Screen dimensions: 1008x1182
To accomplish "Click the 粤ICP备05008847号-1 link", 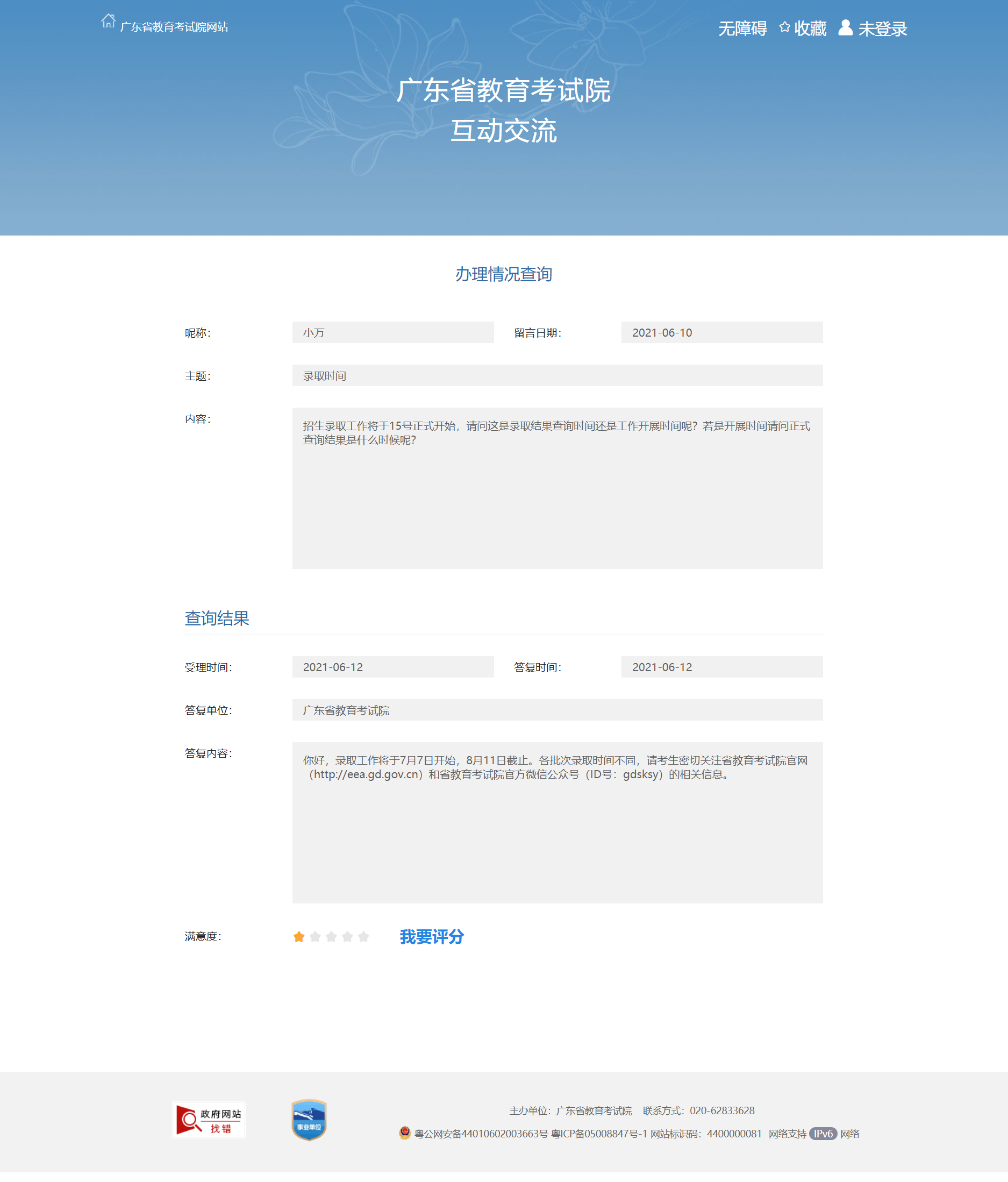I will [599, 1134].
